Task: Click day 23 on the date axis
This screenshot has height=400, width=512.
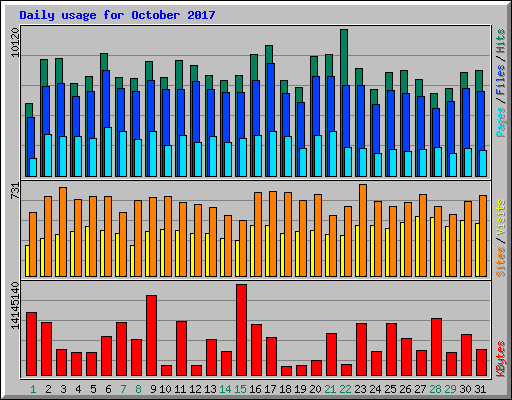Action: coord(360,389)
